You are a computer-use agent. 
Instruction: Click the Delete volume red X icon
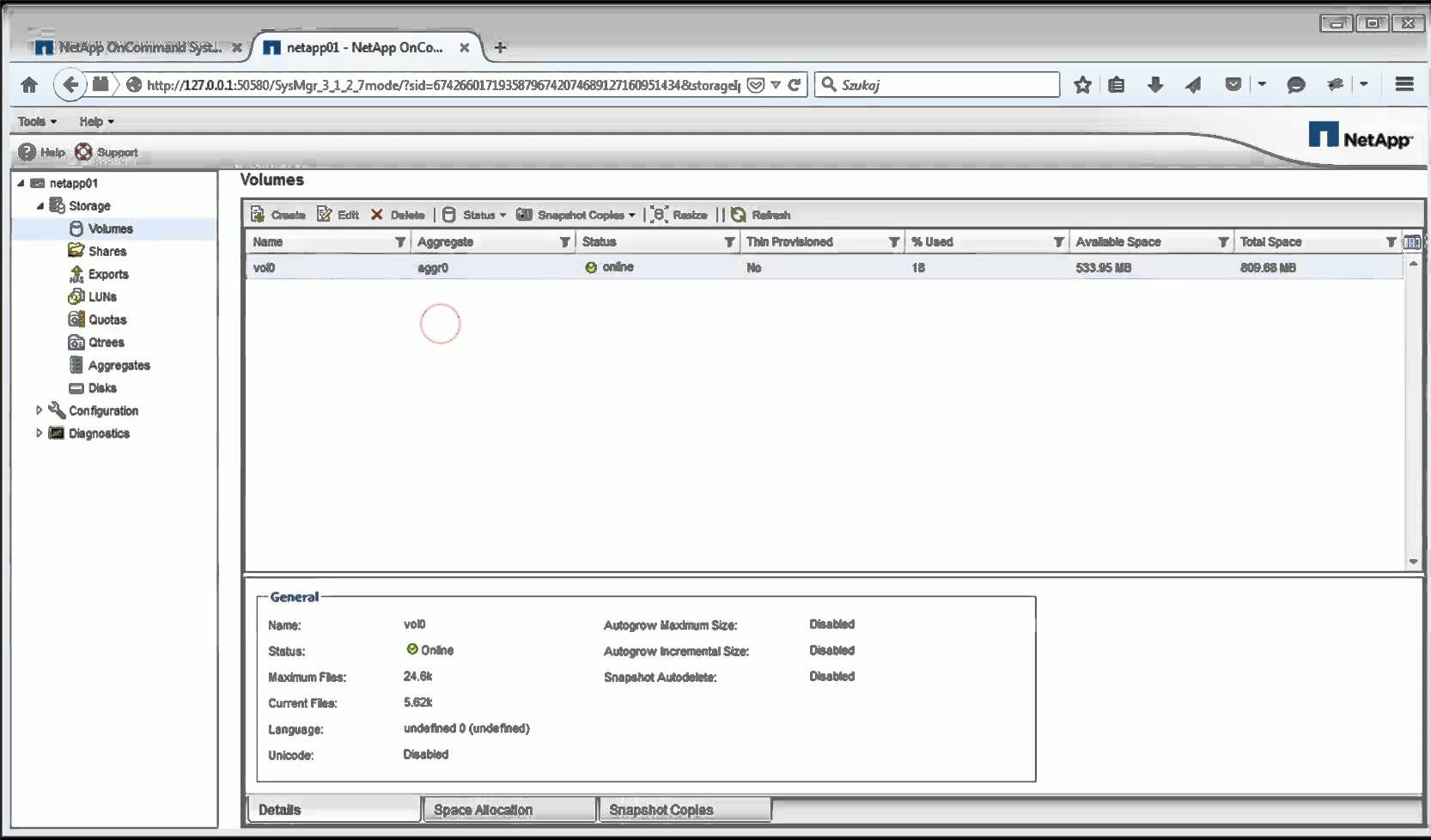coord(376,215)
